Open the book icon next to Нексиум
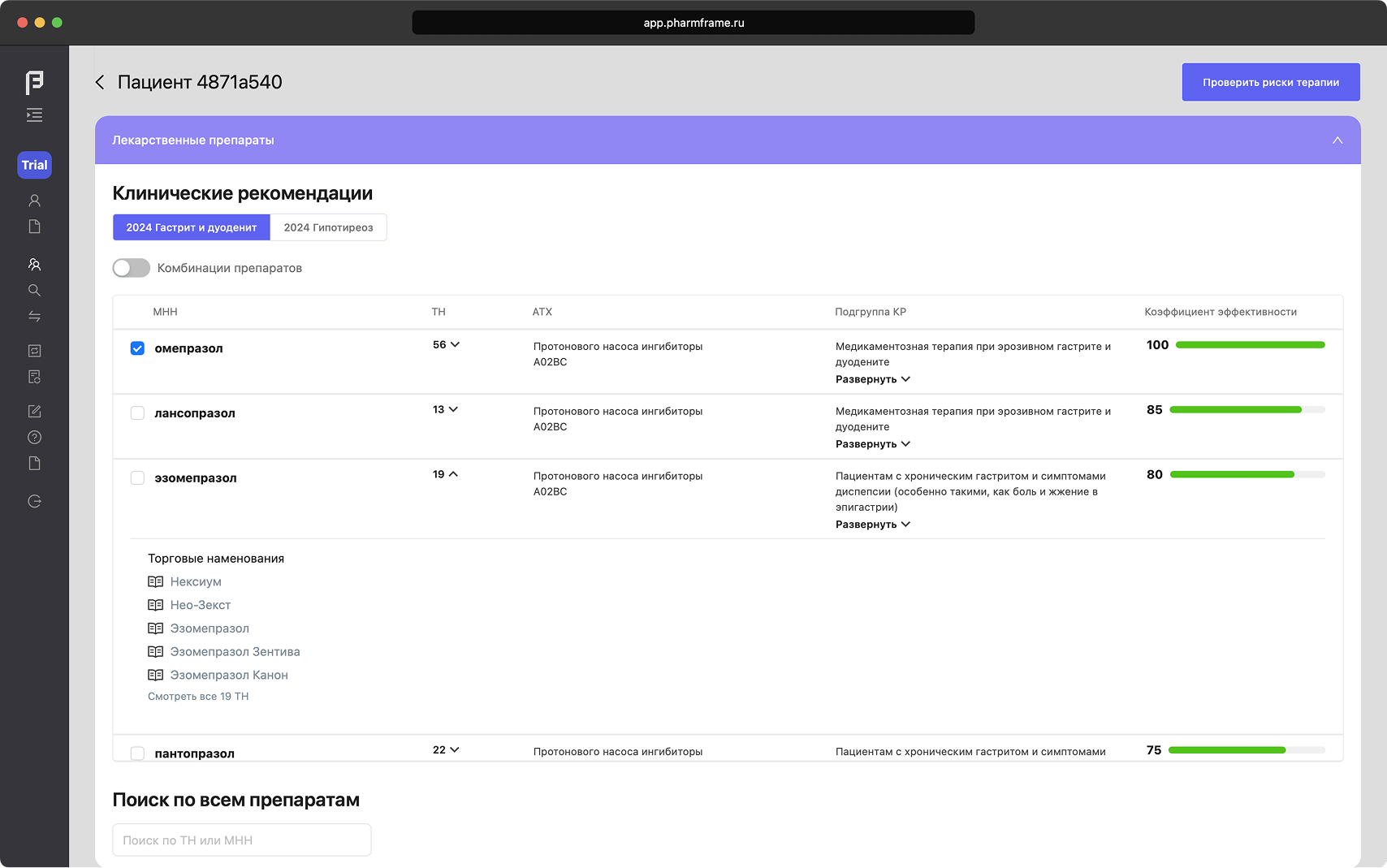The width and height of the screenshot is (1387, 868). (156, 582)
